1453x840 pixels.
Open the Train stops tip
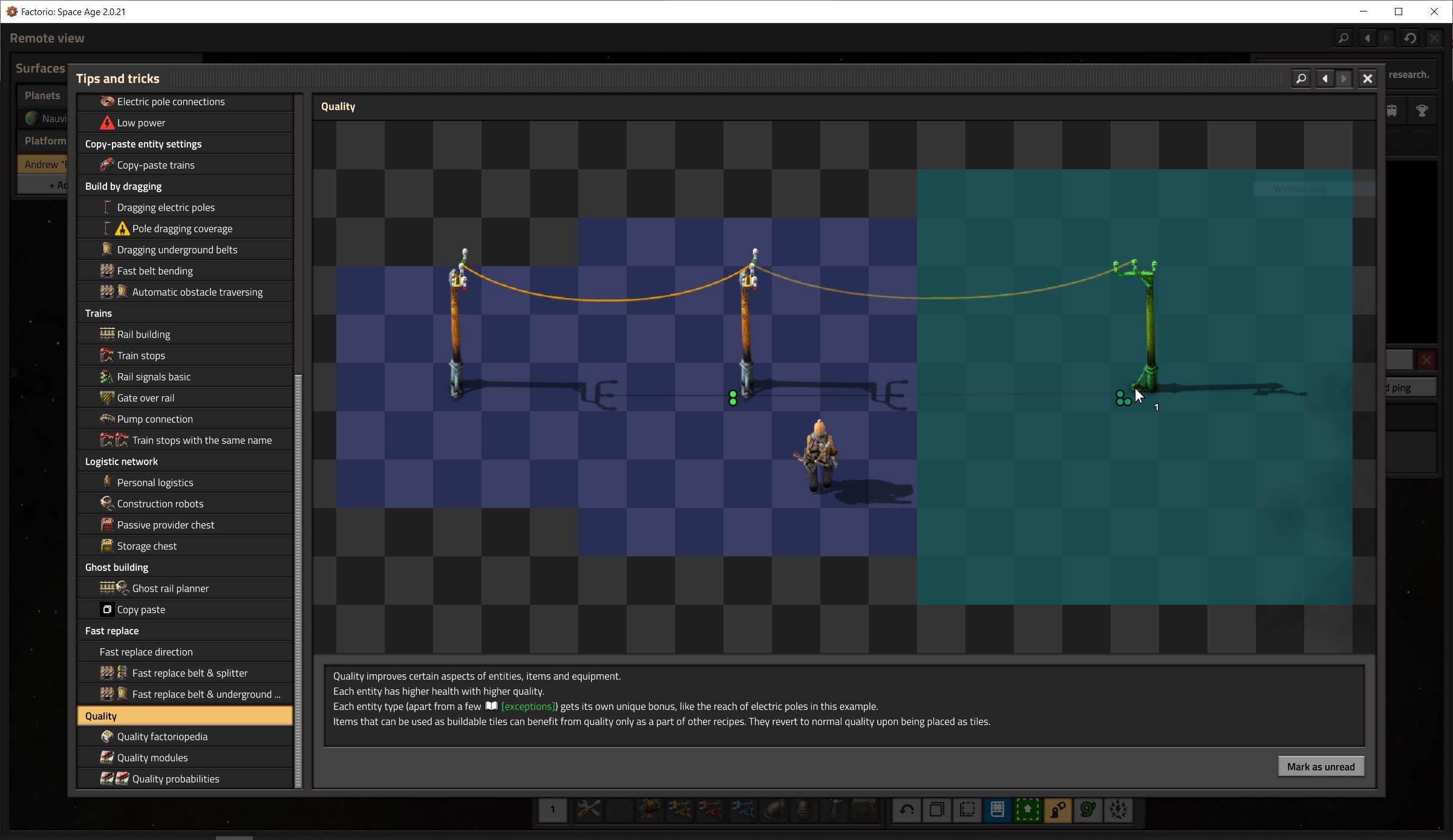pyautogui.click(x=185, y=356)
